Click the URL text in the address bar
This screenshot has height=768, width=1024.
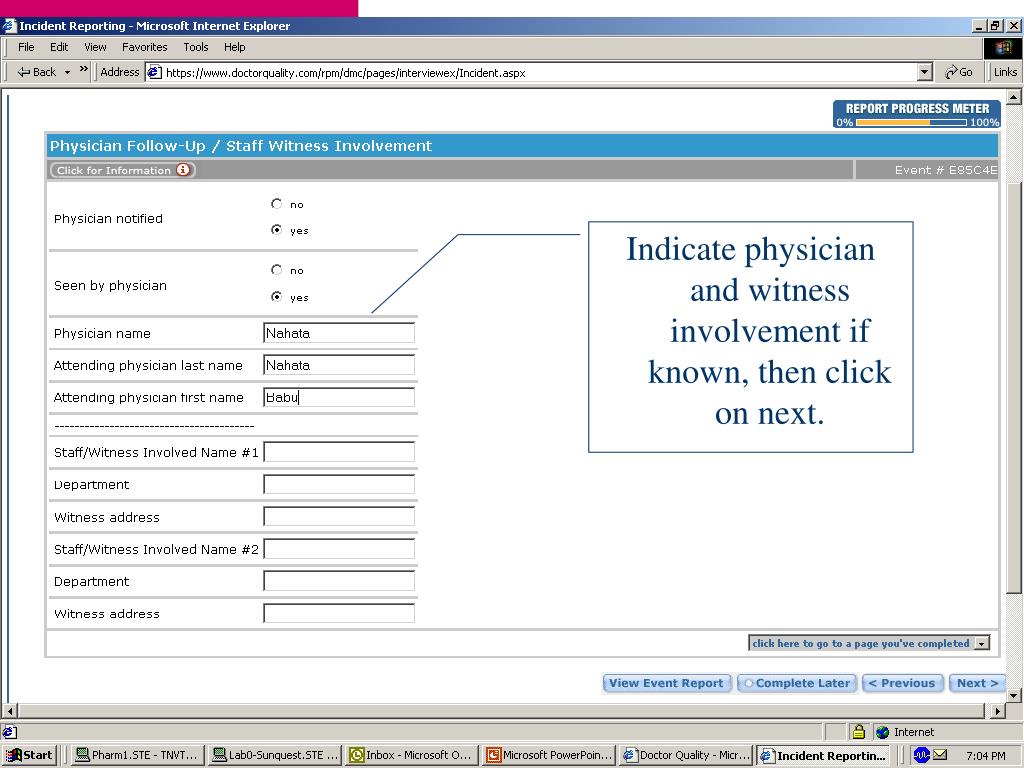pos(345,72)
